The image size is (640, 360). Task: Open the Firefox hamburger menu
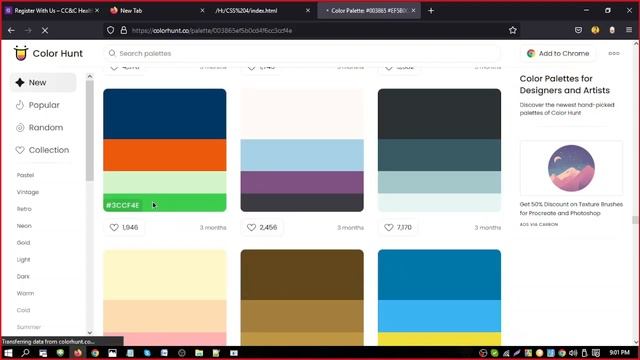(629, 30)
